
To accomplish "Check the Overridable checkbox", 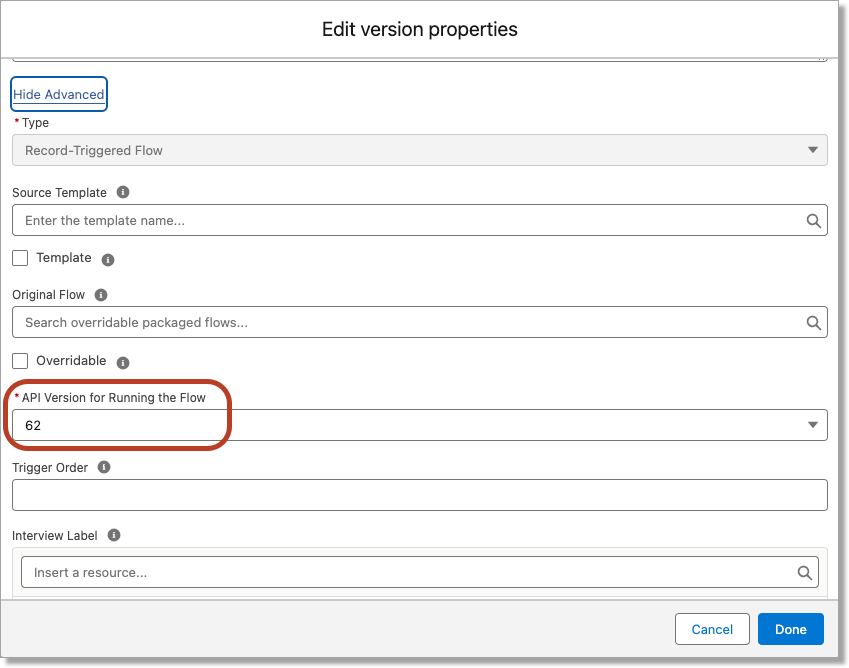I will click(20, 361).
